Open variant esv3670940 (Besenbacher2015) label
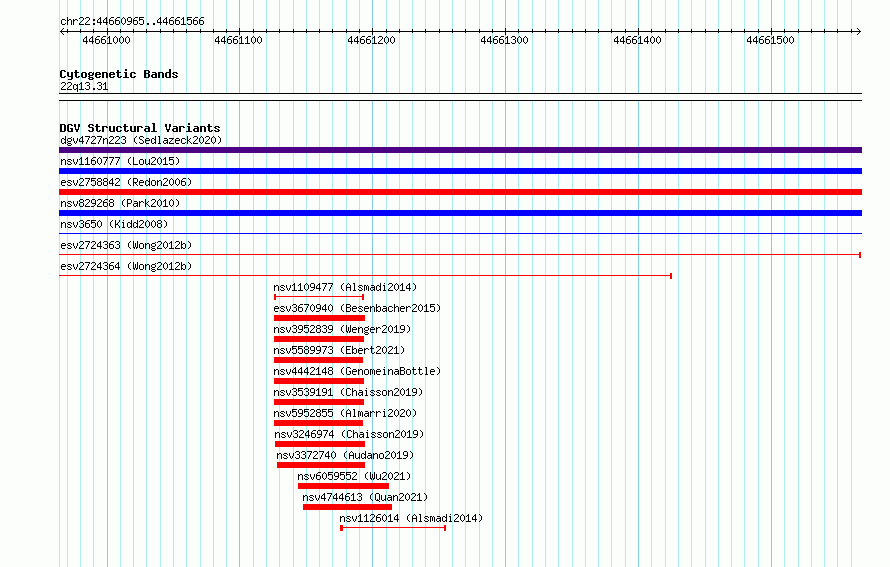Viewport: 890px width, 567px height. (x=357, y=308)
